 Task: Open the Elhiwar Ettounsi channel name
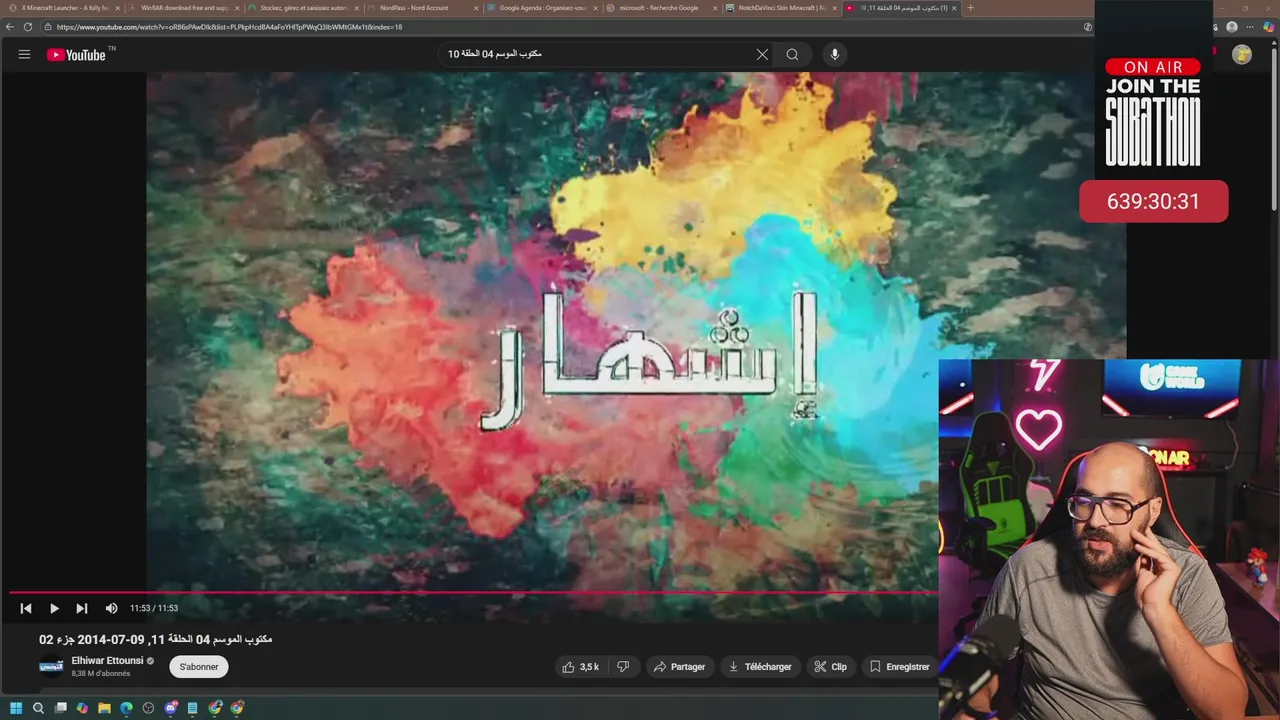[x=107, y=661]
